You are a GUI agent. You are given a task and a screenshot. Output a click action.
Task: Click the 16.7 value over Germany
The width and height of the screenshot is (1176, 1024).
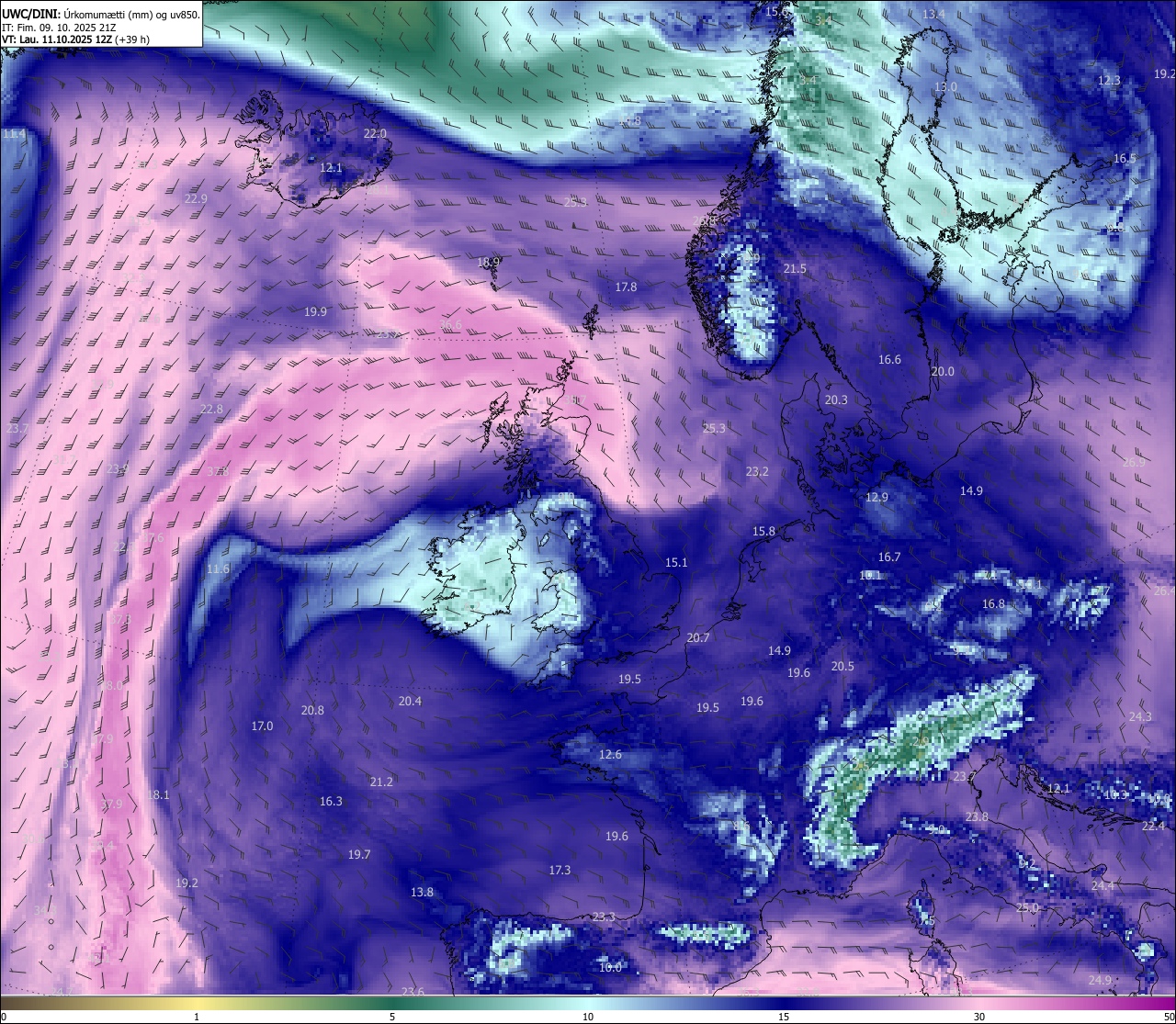[889, 557]
